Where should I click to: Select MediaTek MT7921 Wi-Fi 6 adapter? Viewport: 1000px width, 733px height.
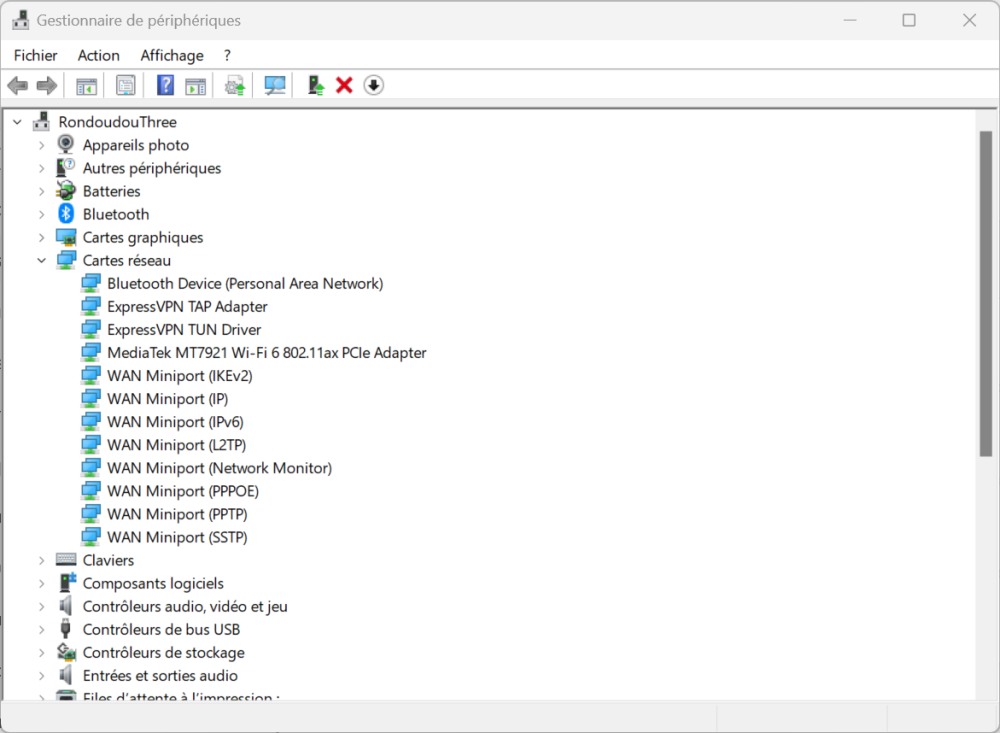(266, 352)
